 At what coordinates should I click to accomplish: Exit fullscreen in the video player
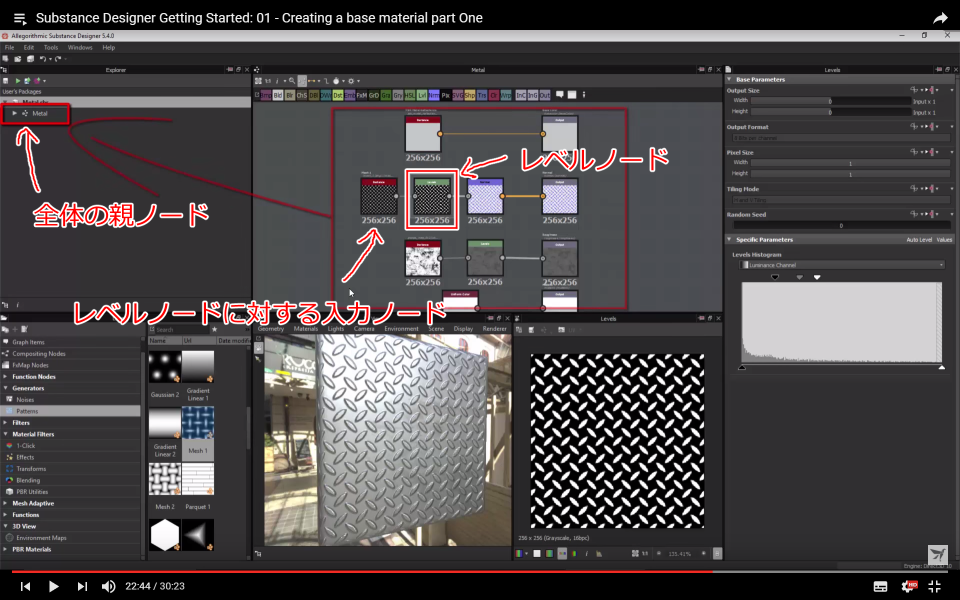(x=934, y=586)
